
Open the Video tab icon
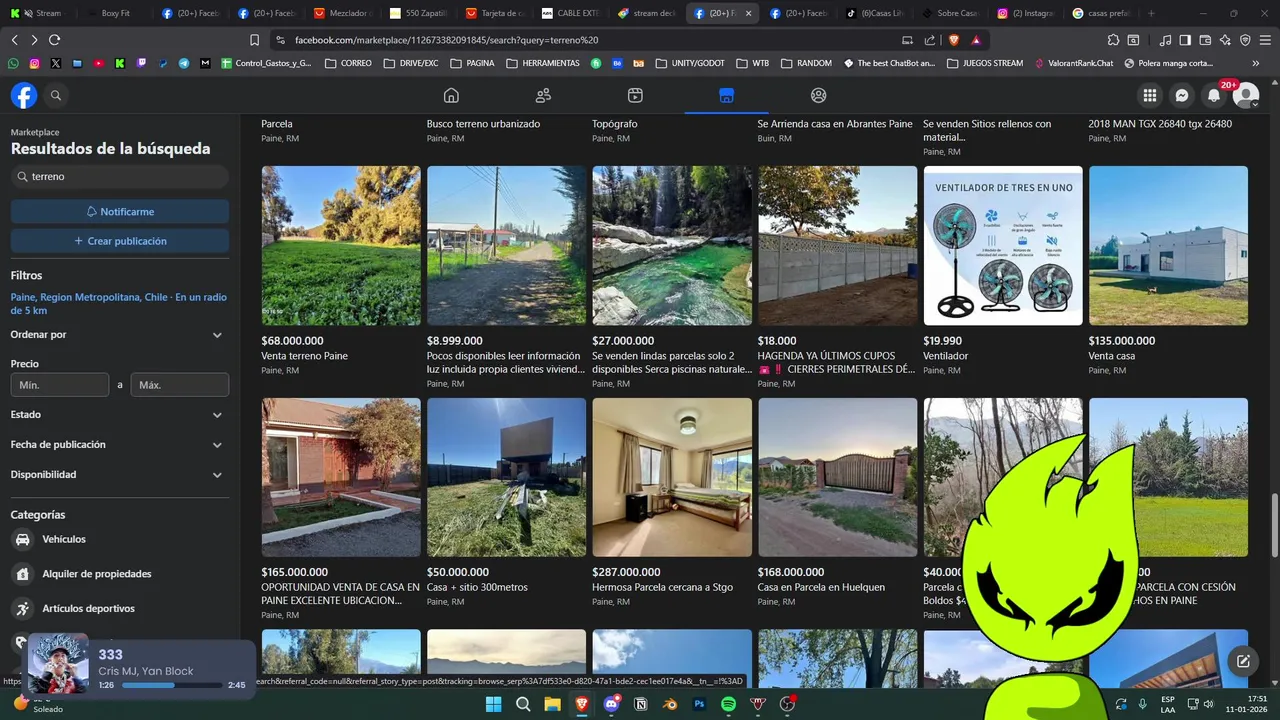pos(635,95)
